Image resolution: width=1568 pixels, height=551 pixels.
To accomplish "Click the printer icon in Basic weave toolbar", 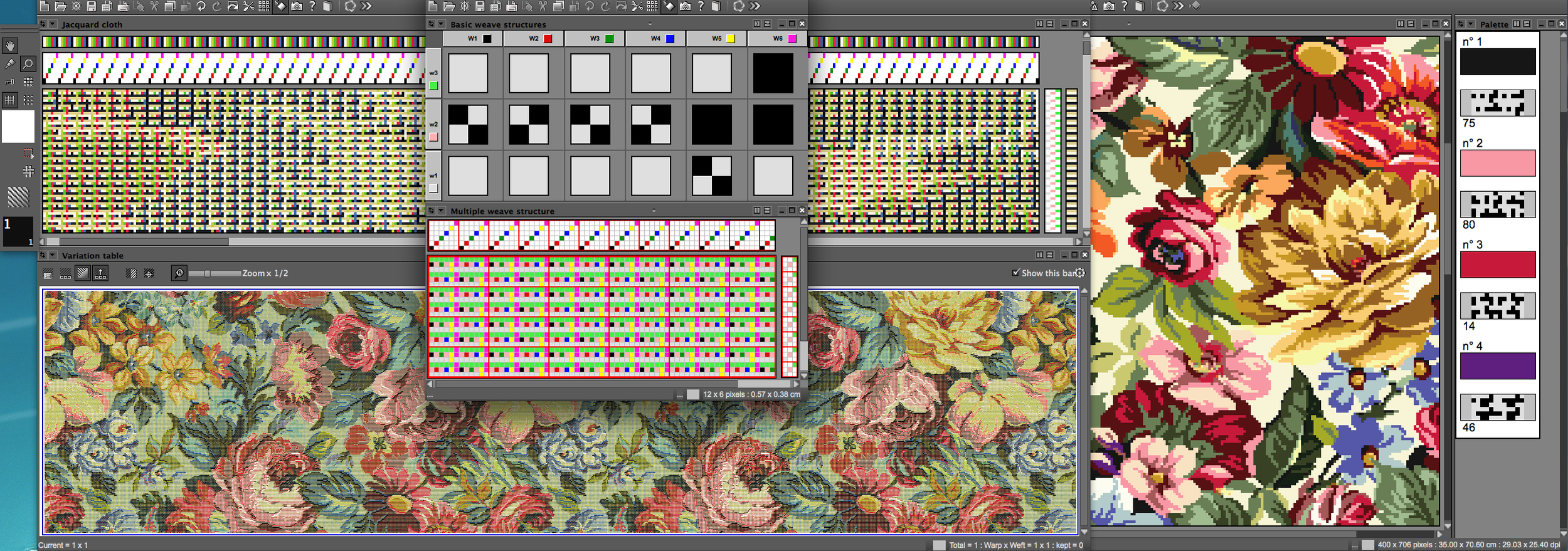I will (x=511, y=6).
